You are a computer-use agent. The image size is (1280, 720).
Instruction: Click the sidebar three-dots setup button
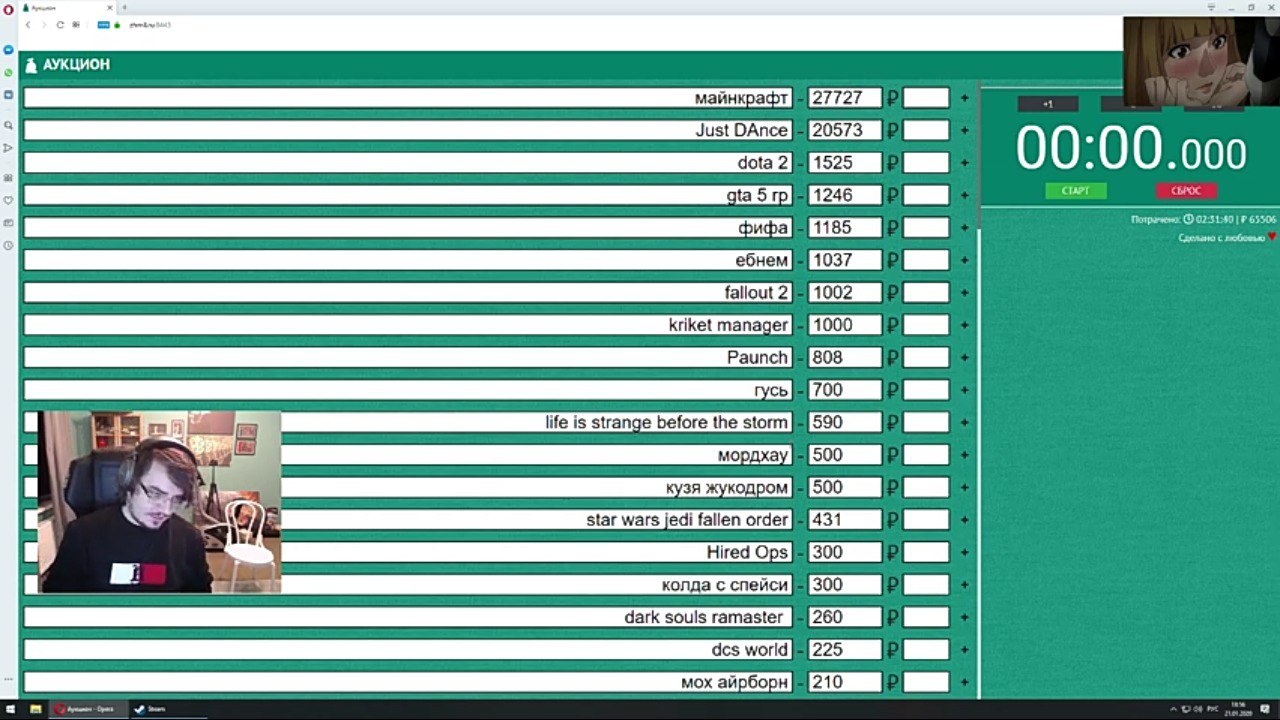(8, 679)
